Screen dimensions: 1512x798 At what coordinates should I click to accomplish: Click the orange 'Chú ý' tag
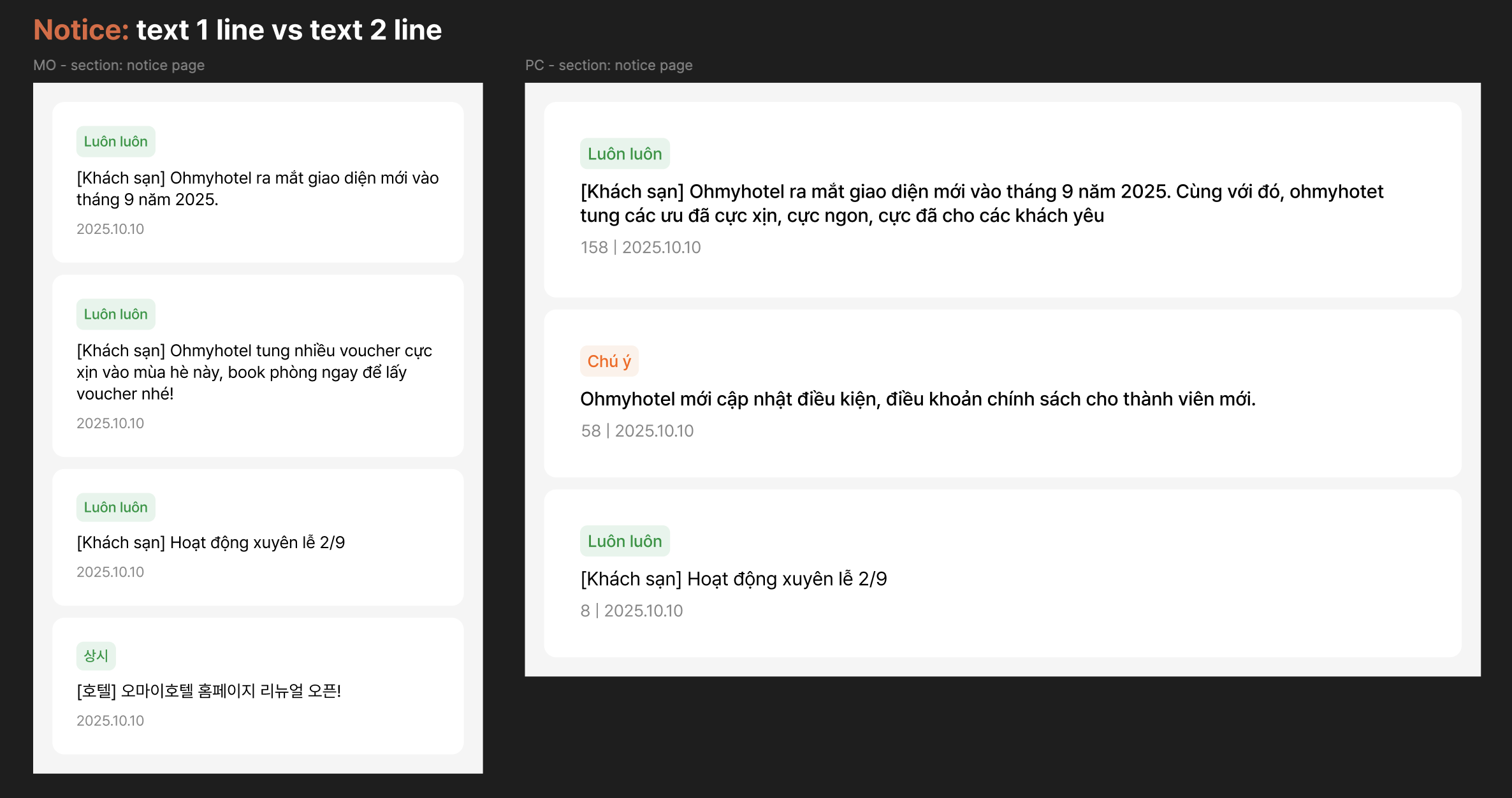pyautogui.click(x=609, y=361)
